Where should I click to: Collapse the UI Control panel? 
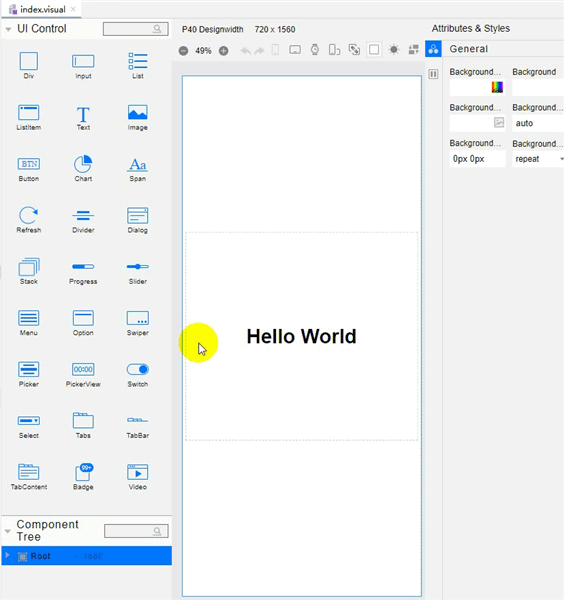(x=8, y=29)
